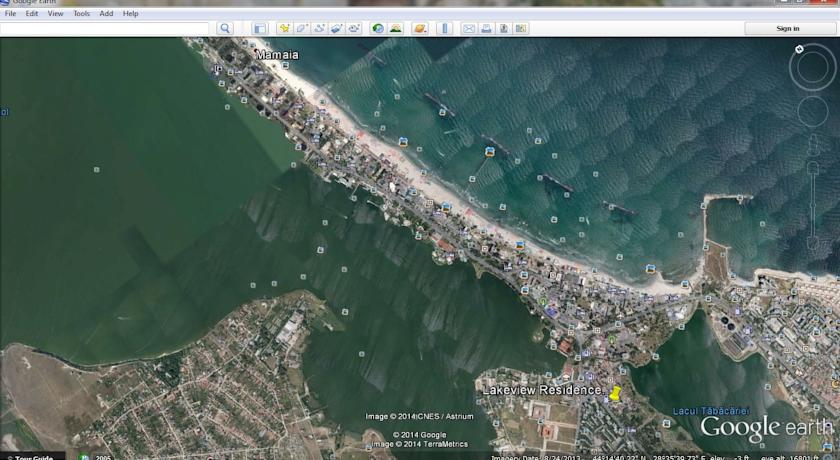Click the Lakeview Residence yellow pushpin

pos(615,393)
